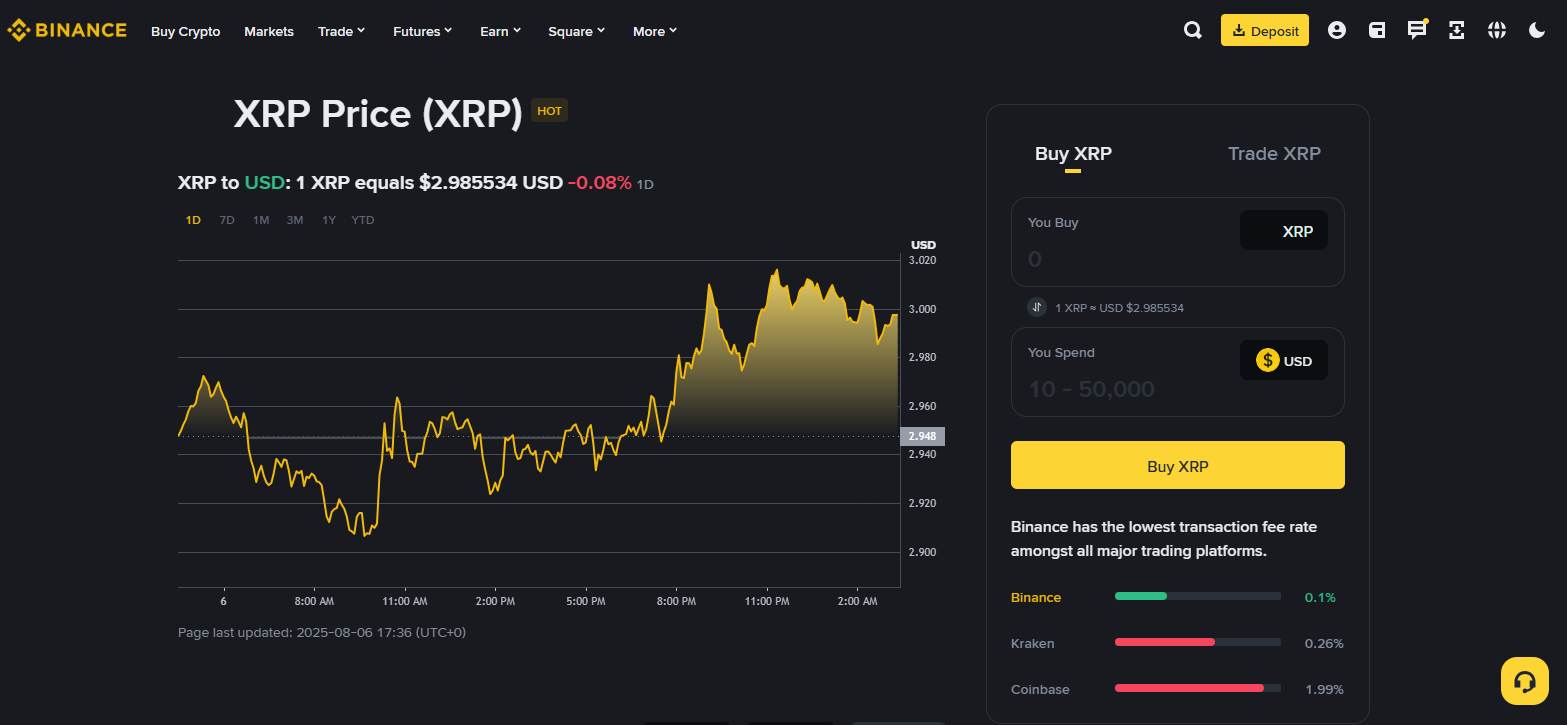The image size is (1567, 725).
Task: Click the 0.1% fee value
Action: (1320, 597)
